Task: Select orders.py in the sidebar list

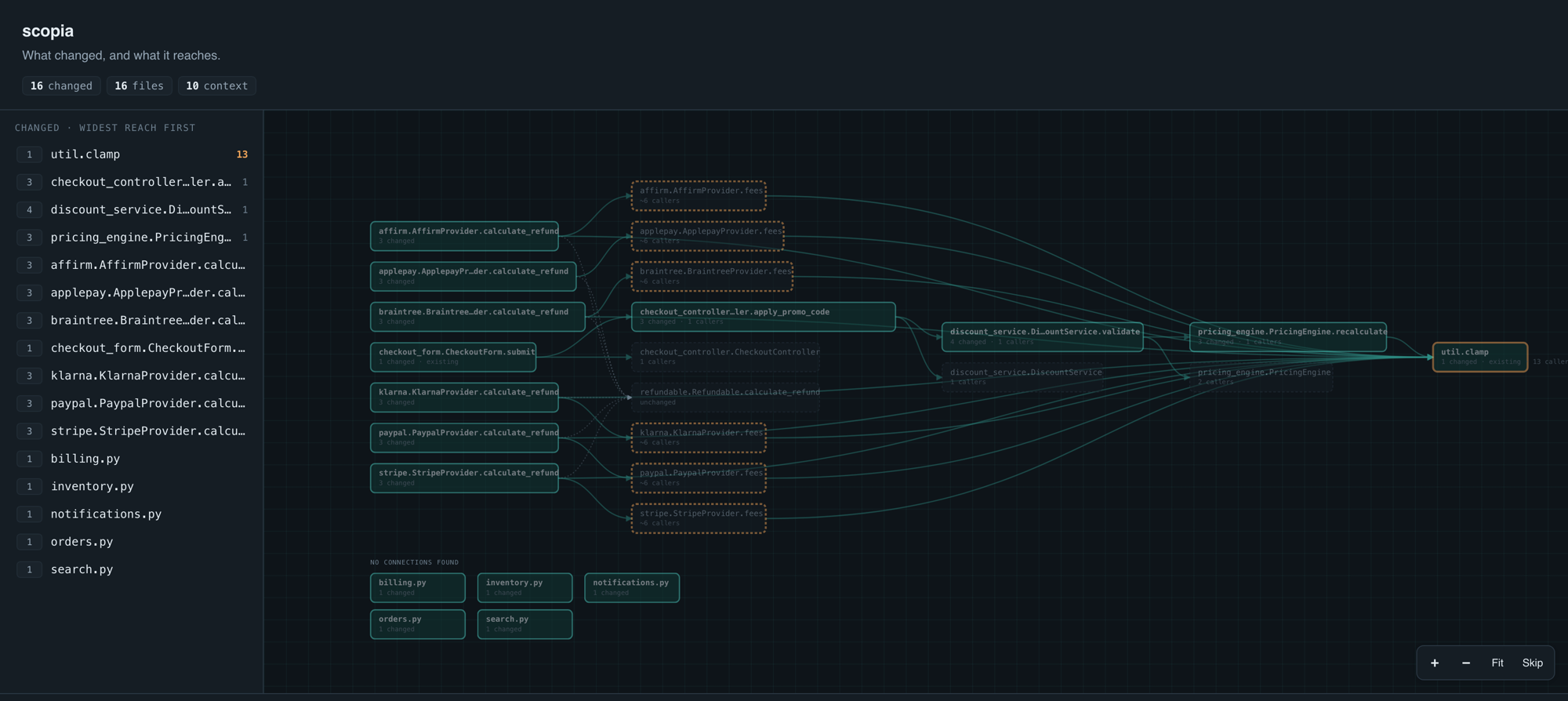Action: tap(132, 542)
